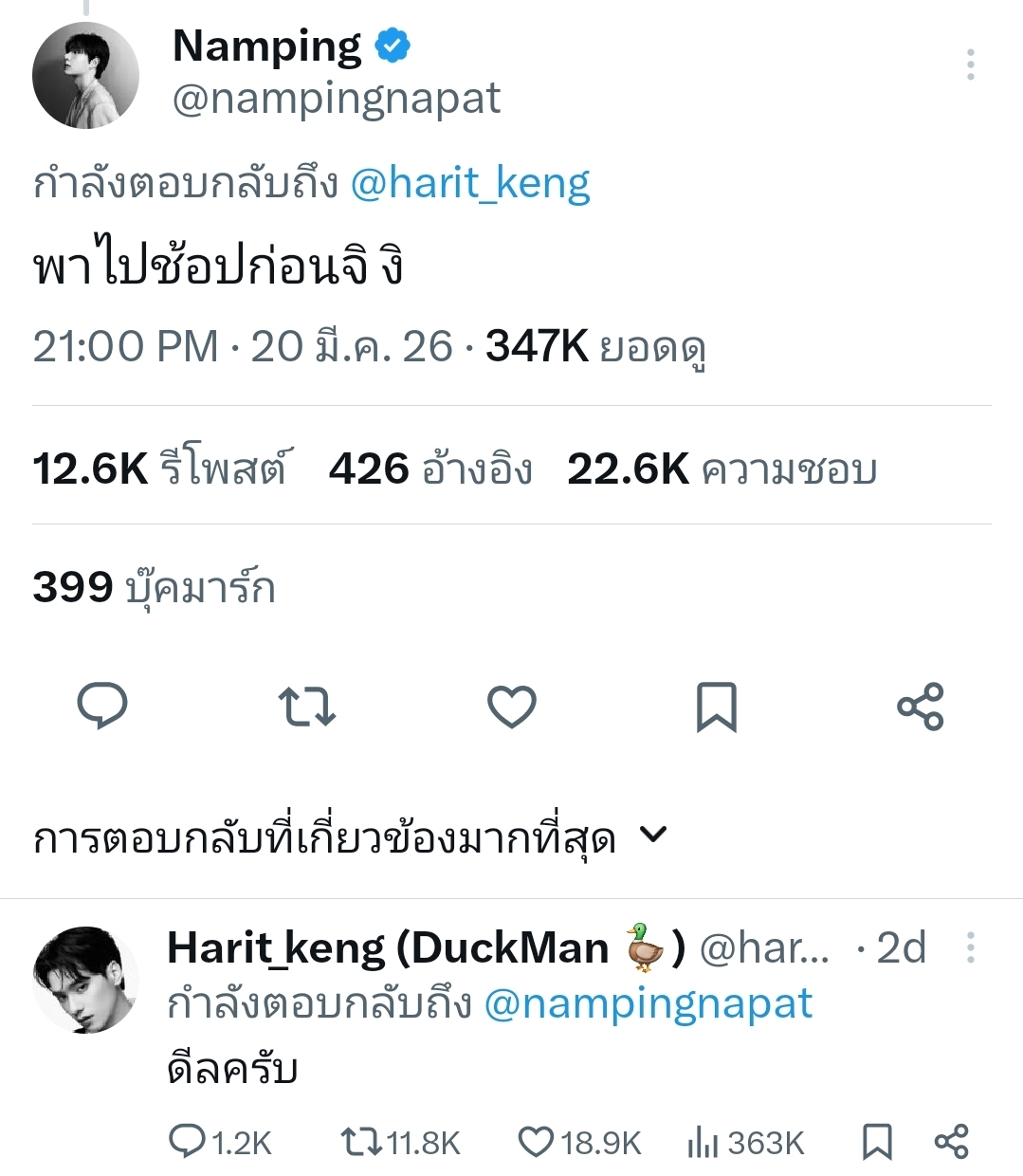1023x1176 pixels.
Task: Bookmark Harit_keng's reply
Action: click(x=877, y=1141)
